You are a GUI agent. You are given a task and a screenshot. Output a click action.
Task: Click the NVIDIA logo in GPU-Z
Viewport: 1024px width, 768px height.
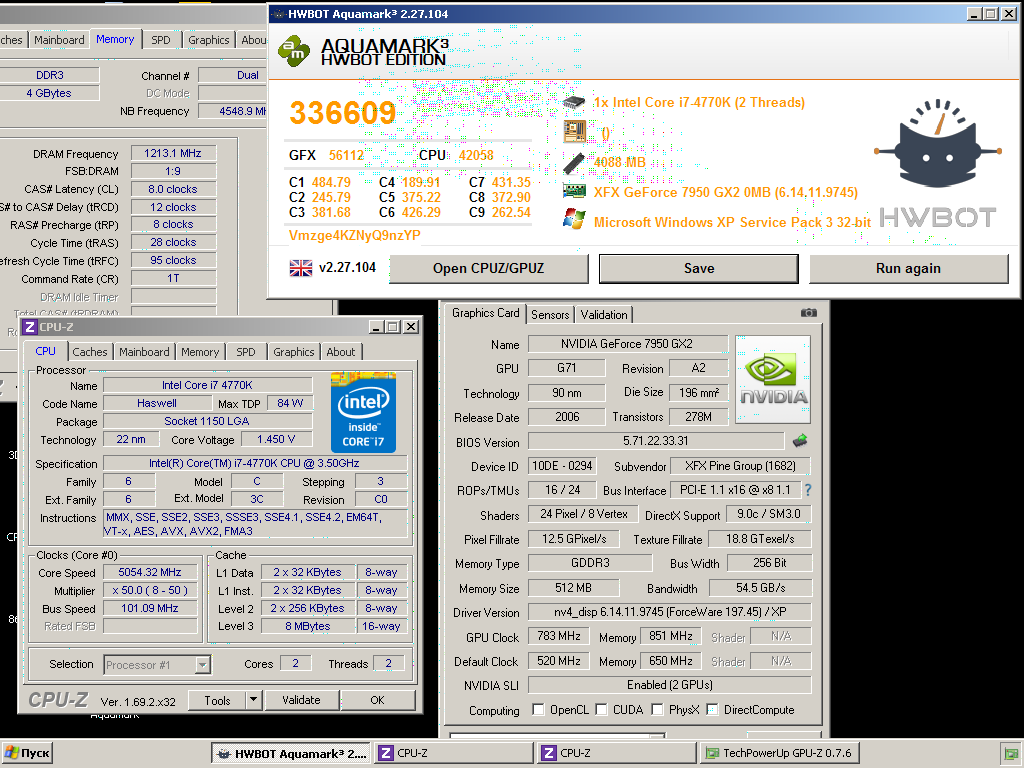pos(773,379)
